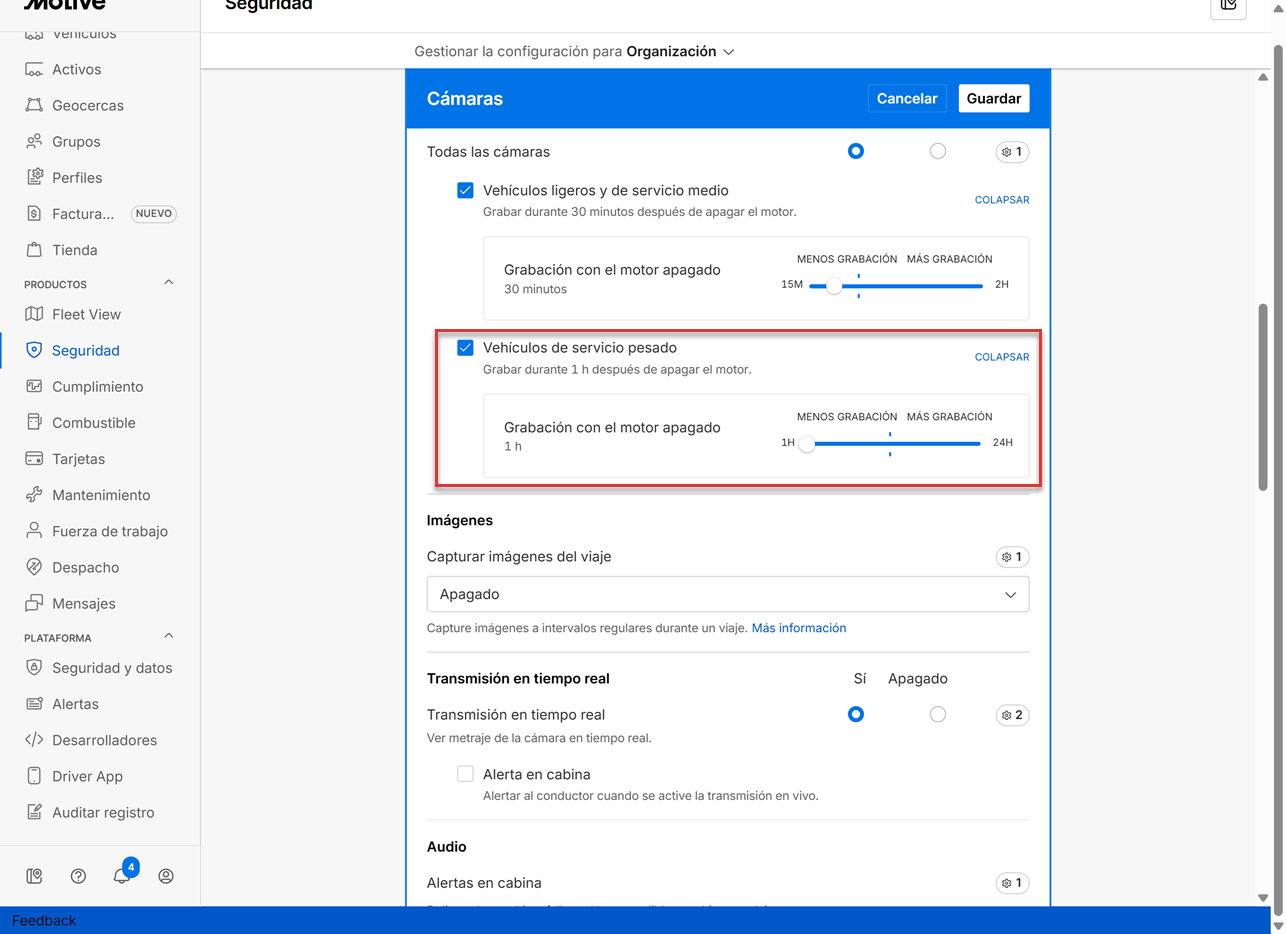The image size is (1286, 934).
Task: Select Sí radio for Transmisión en tiempo real
Action: pos(856,714)
